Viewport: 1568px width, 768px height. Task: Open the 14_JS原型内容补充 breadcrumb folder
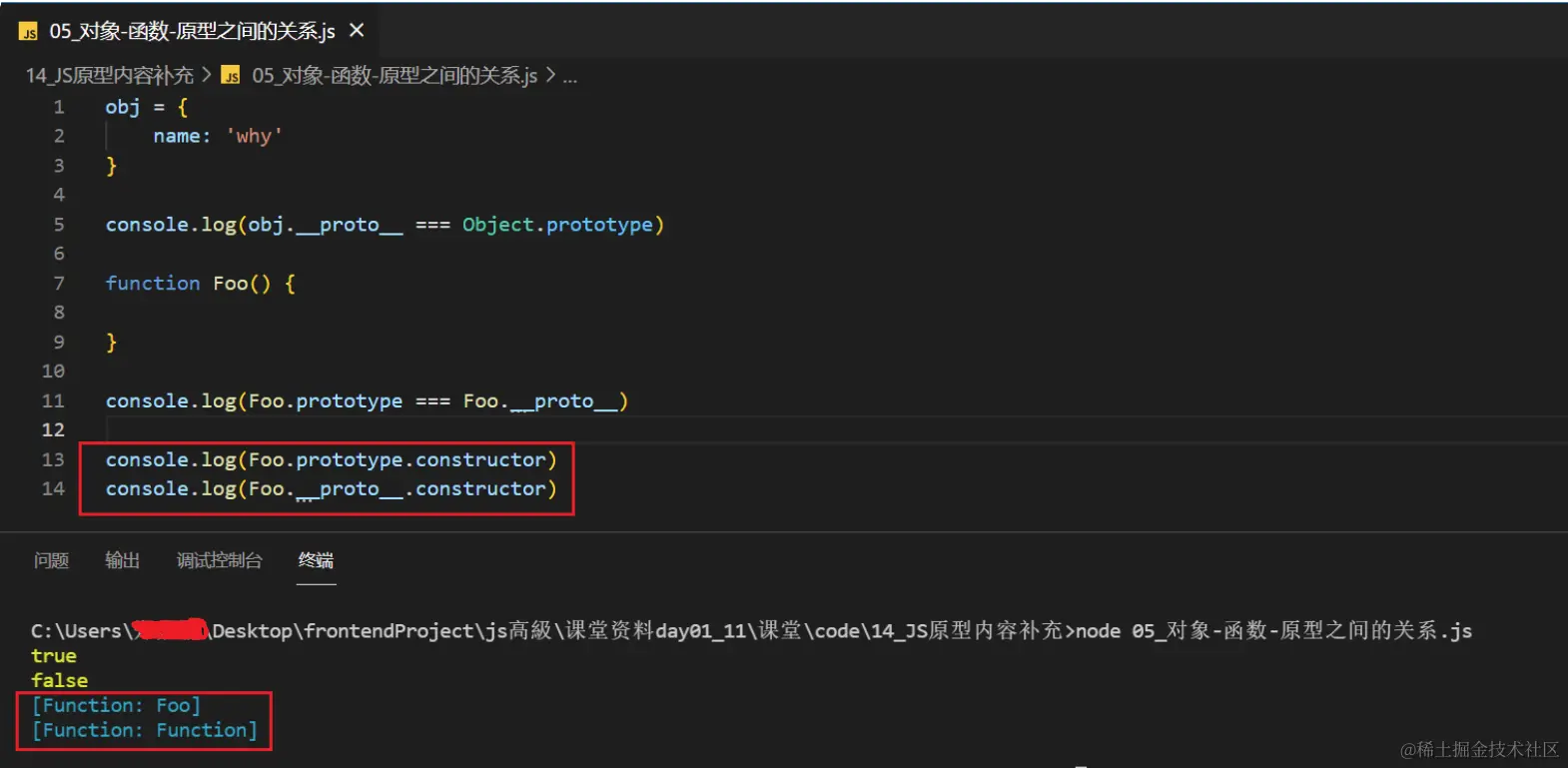tap(110, 76)
